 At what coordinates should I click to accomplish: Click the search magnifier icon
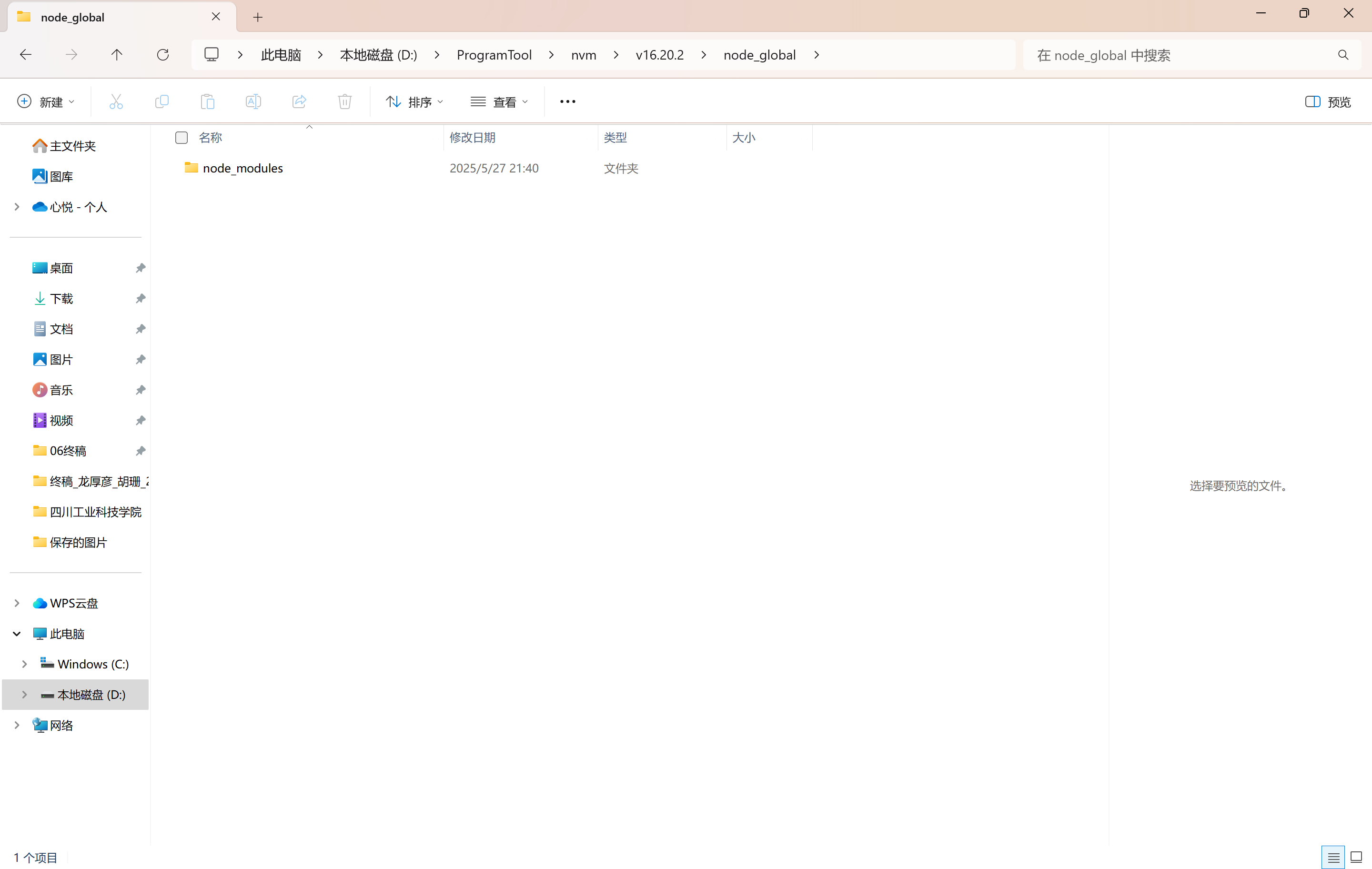1343,55
